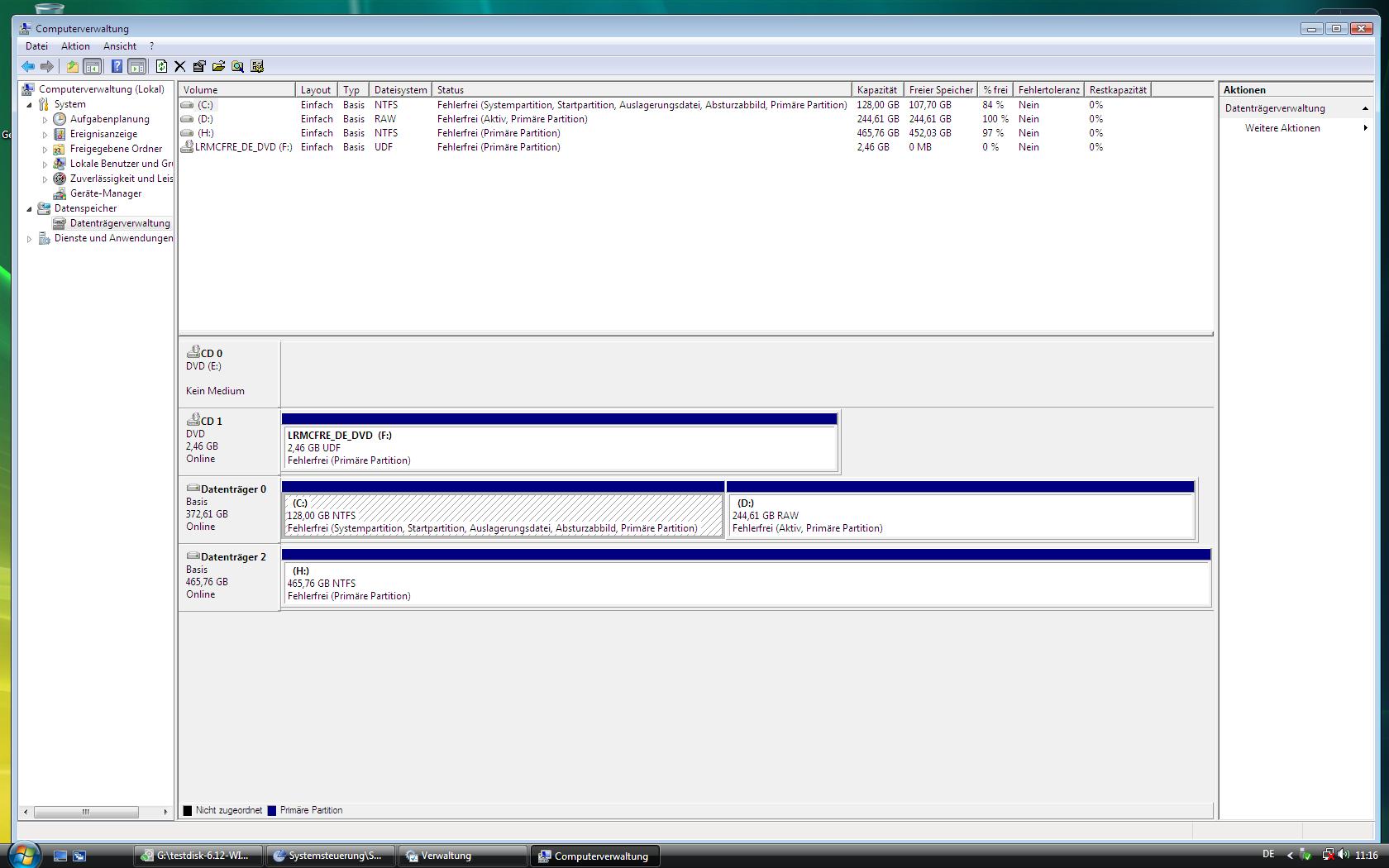Select the Geräte-Manager icon
1389x868 pixels.
(x=60, y=193)
